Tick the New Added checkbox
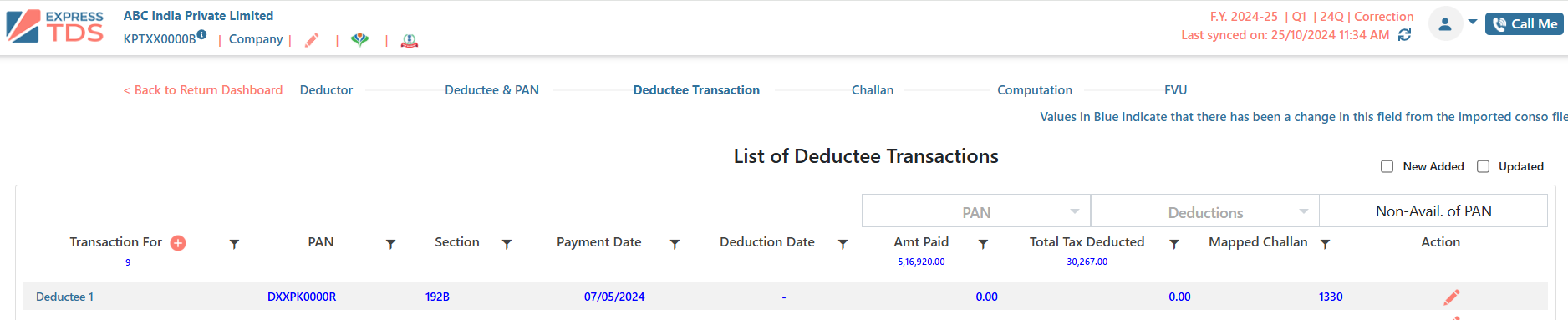The image size is (1568, 320). click(x=1387, y=166)
